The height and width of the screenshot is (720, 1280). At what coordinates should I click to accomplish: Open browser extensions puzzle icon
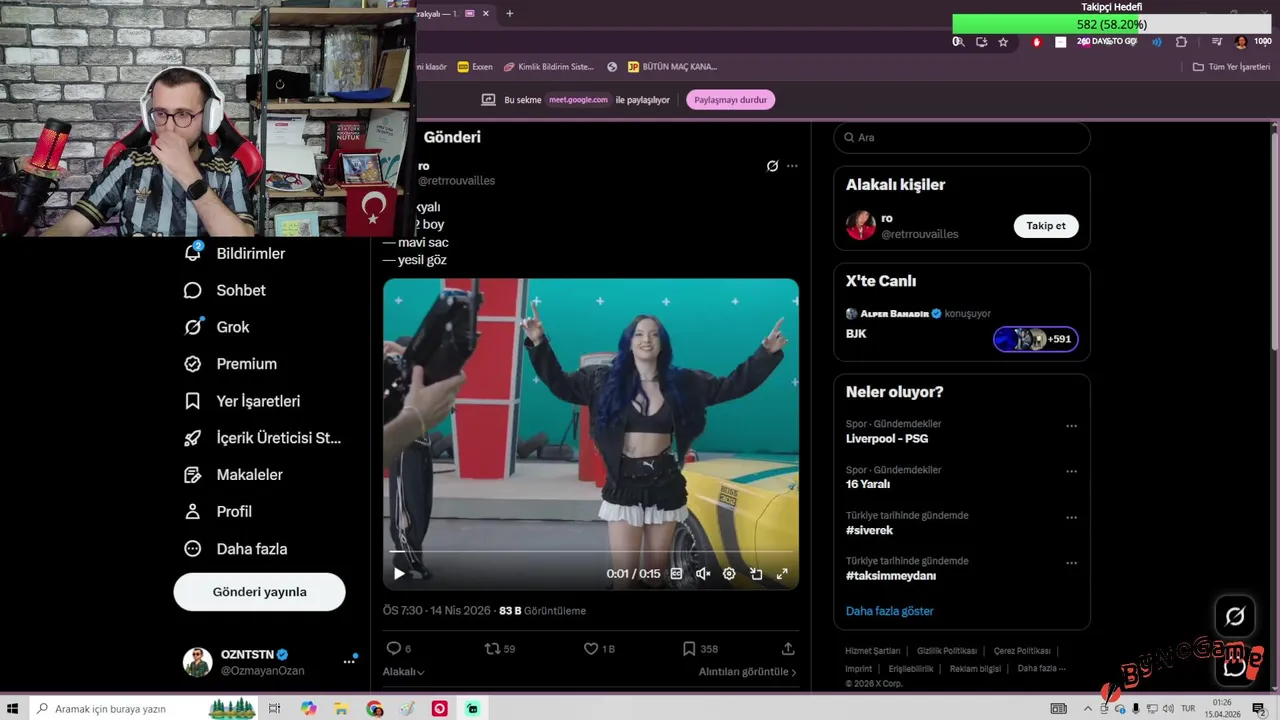(1181, 42)
